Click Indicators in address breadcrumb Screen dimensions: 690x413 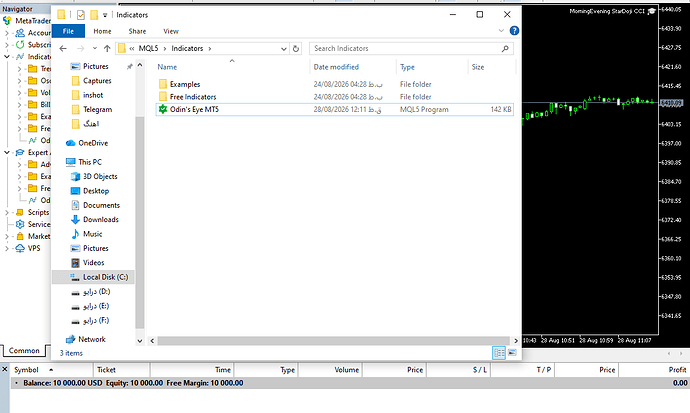(x=187, y=48)
